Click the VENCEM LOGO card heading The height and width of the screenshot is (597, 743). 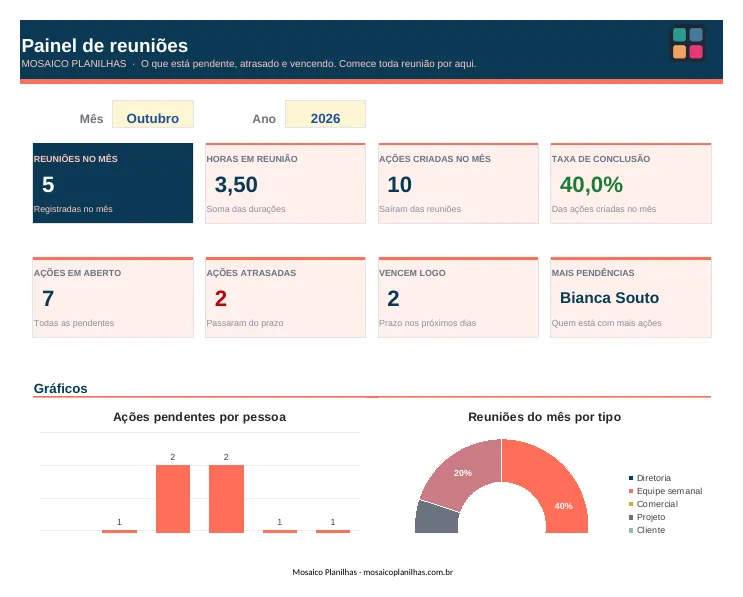412,273
